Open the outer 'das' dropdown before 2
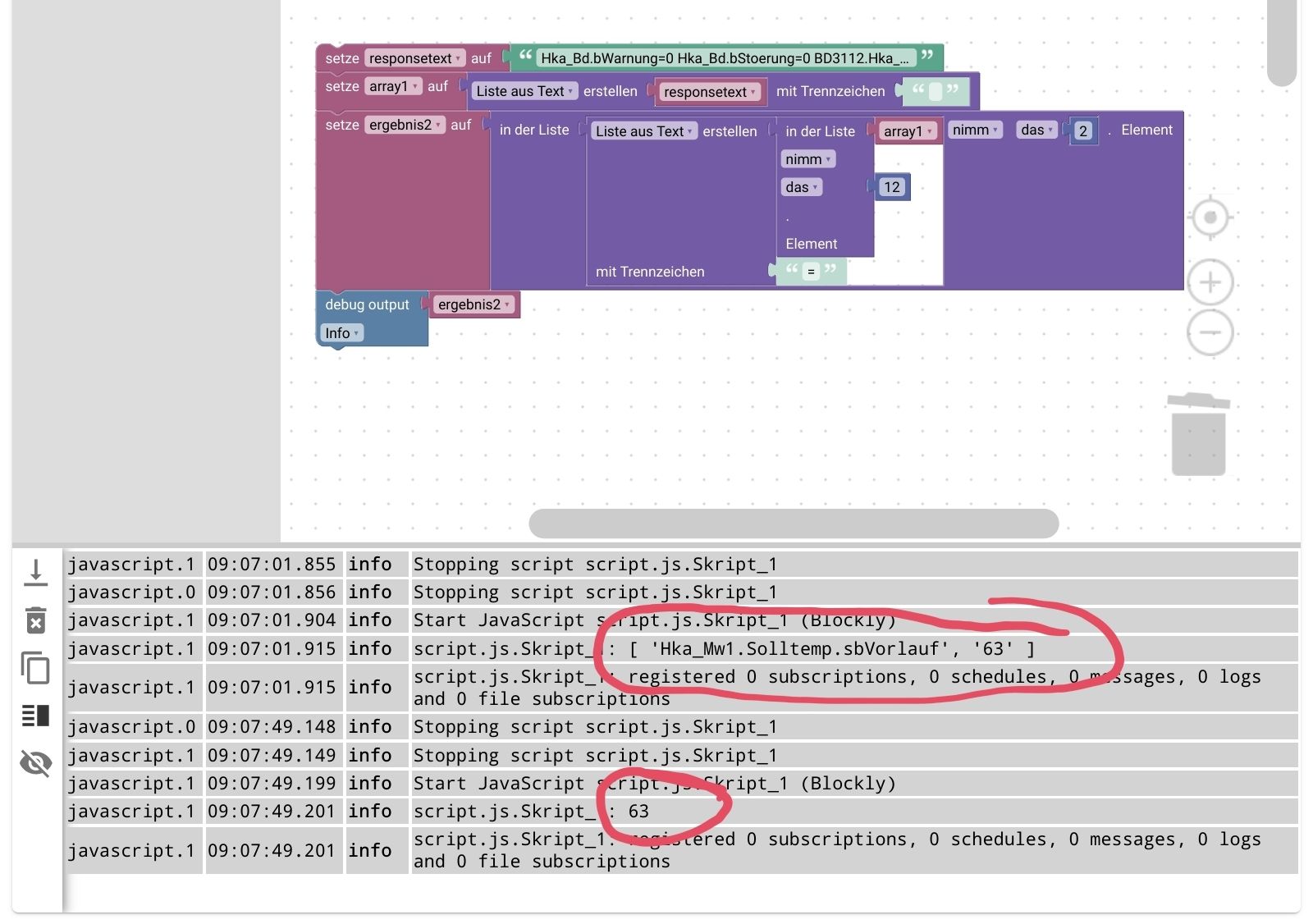Viewport: 1313px width, 924px height. point(1037,130)
